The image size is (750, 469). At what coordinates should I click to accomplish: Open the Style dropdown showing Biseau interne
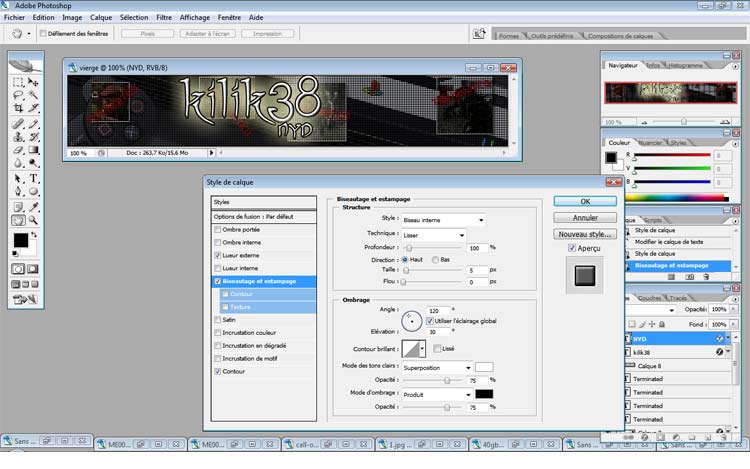(443, 220)
